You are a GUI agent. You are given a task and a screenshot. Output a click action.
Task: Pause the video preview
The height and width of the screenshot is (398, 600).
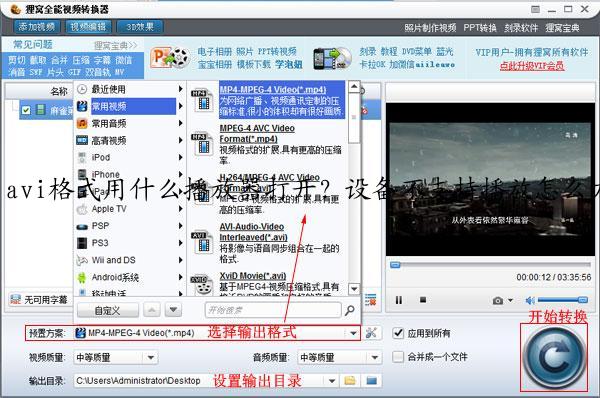pyautogui.click(x=399, y=300)
